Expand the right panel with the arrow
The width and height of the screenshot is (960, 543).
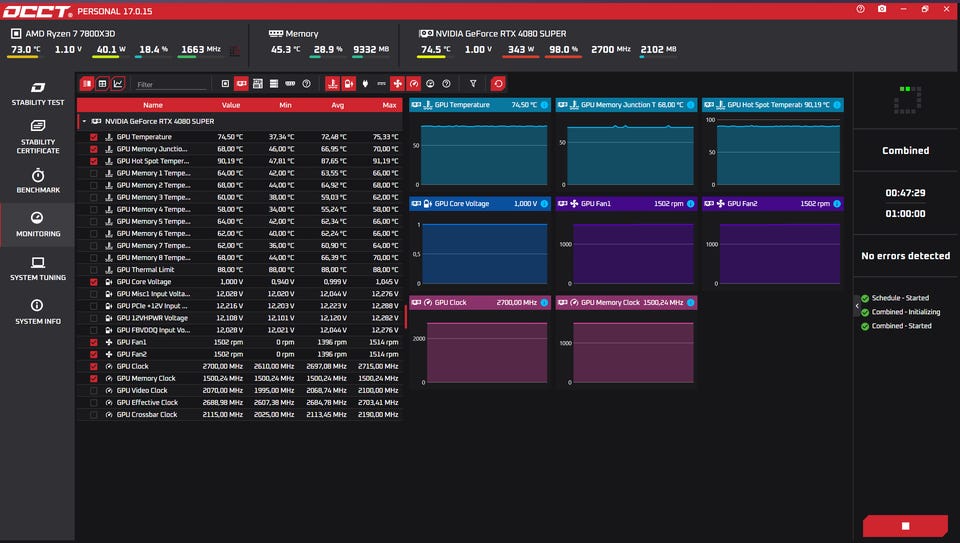point(857,305)
